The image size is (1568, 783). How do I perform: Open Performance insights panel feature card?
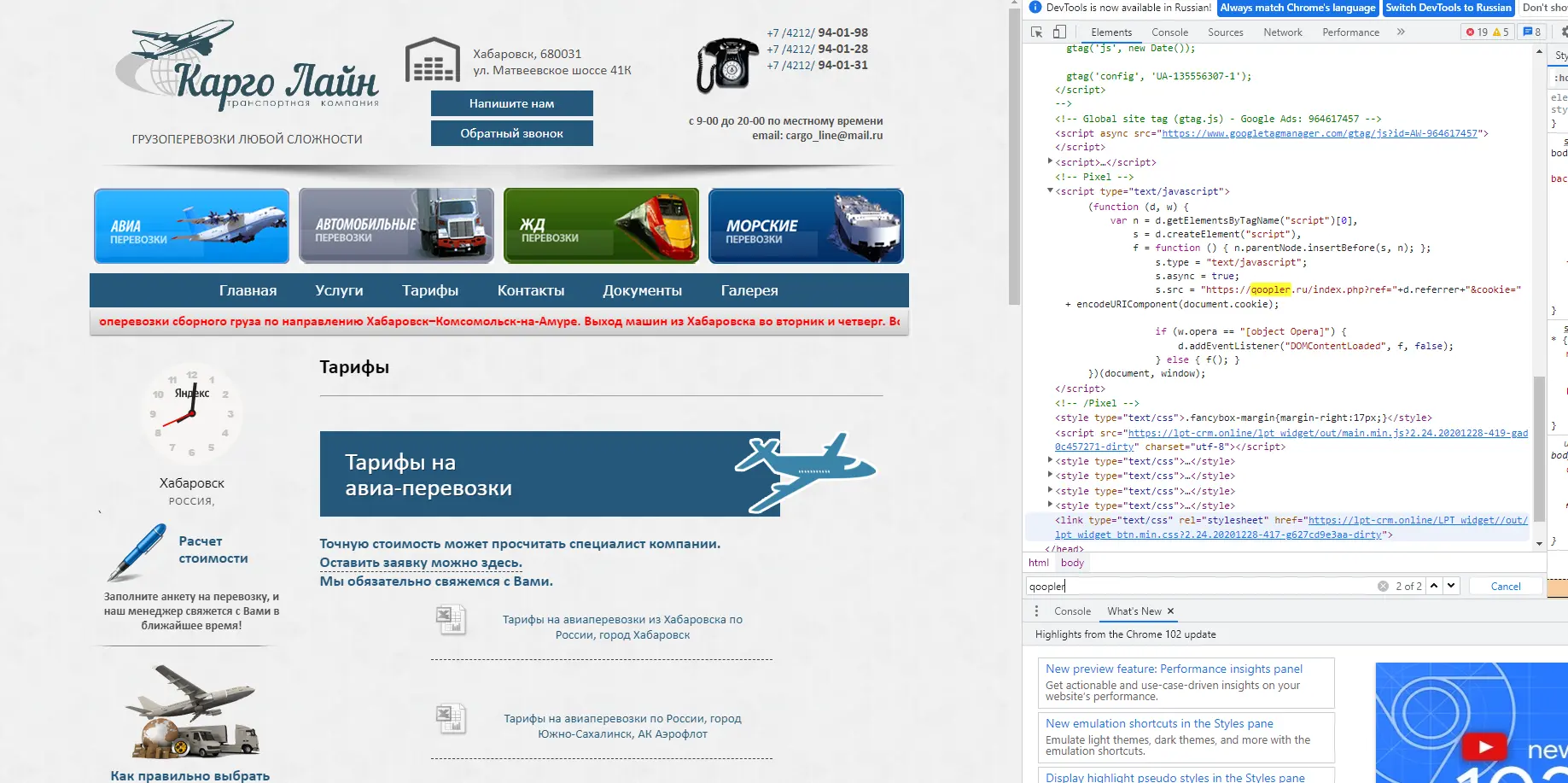[1186, 682]
